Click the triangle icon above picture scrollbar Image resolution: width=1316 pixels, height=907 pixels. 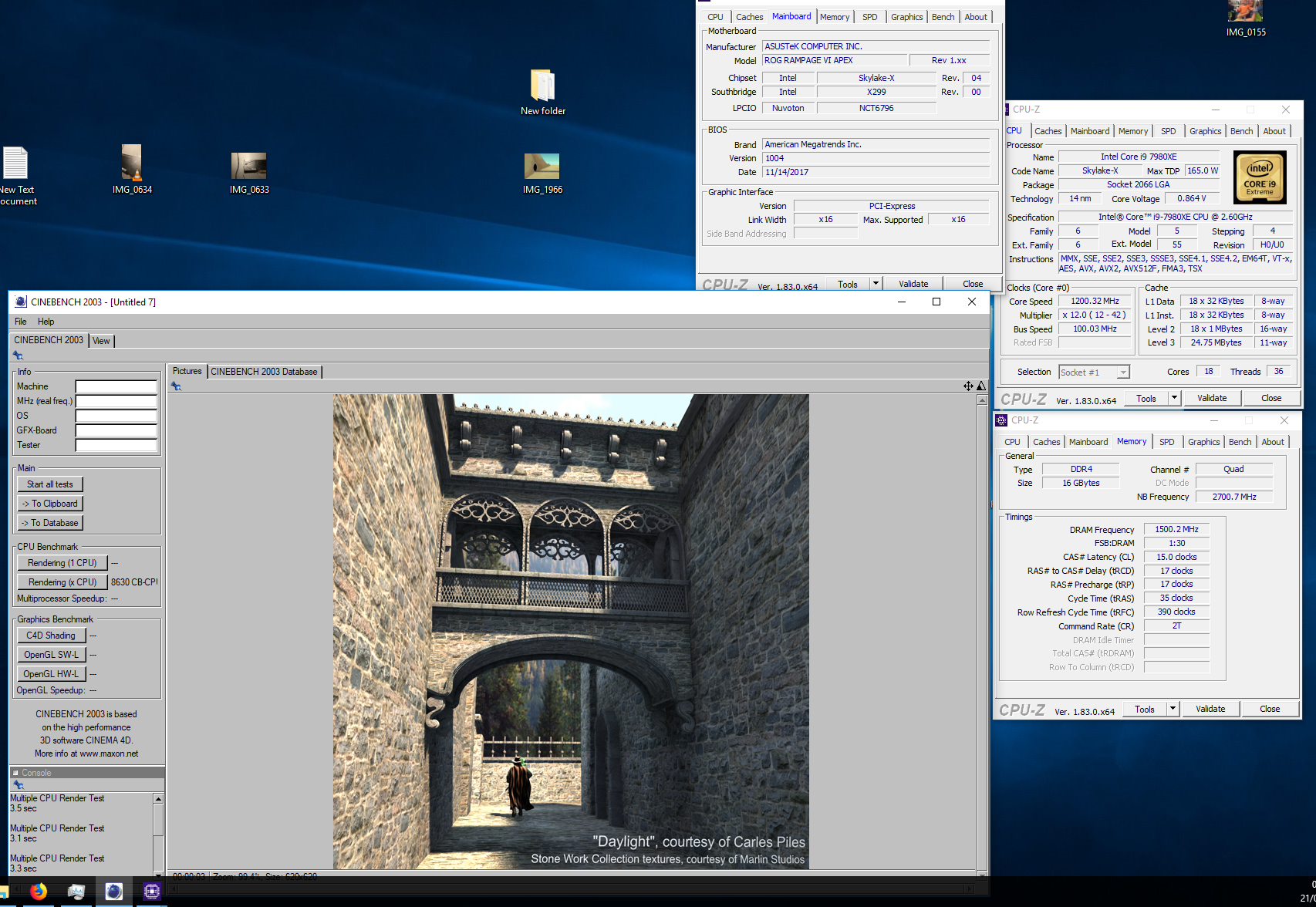click(981, 386)
